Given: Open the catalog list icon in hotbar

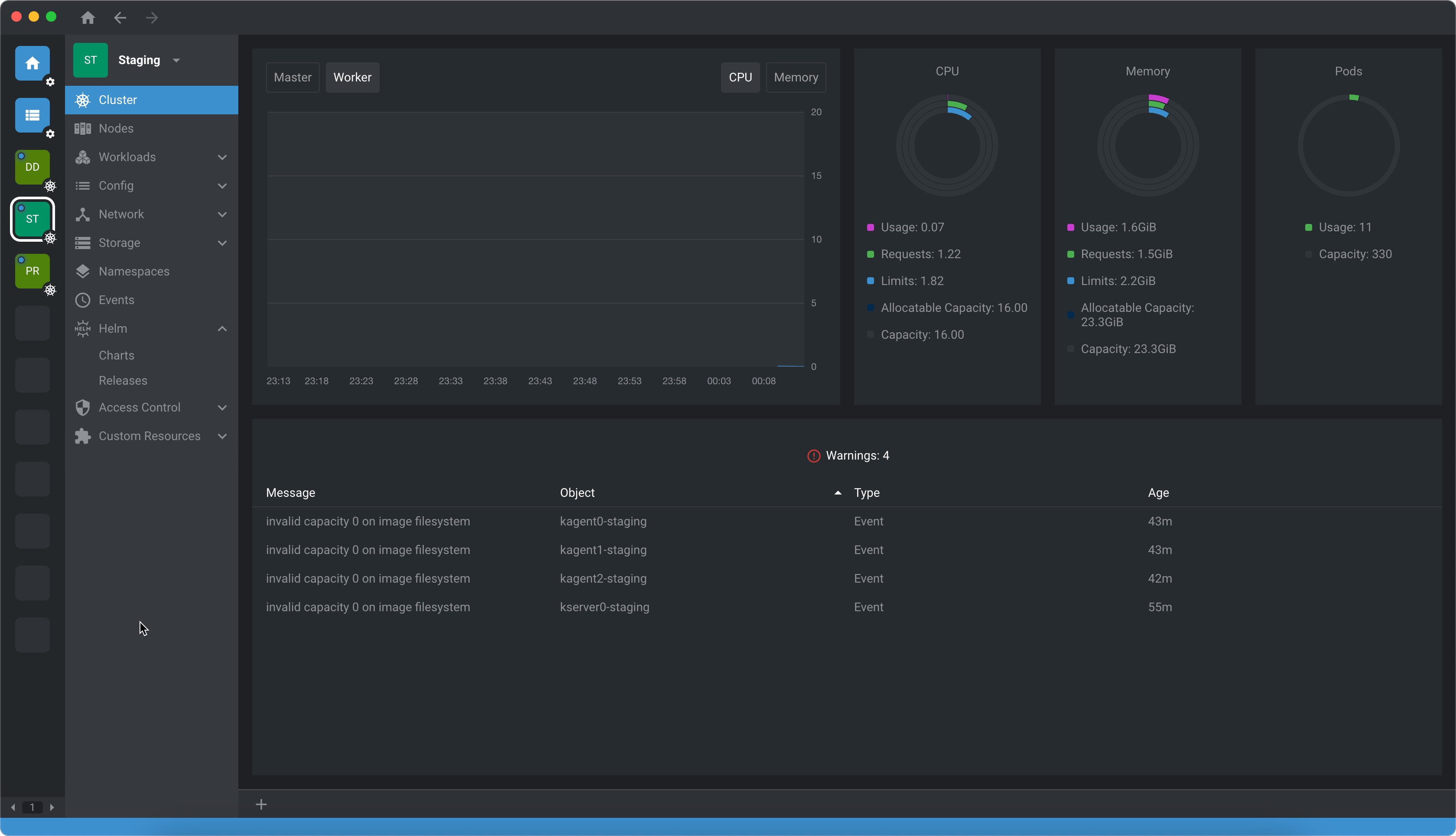Looking at the screenshot, I should coord(32,115).
